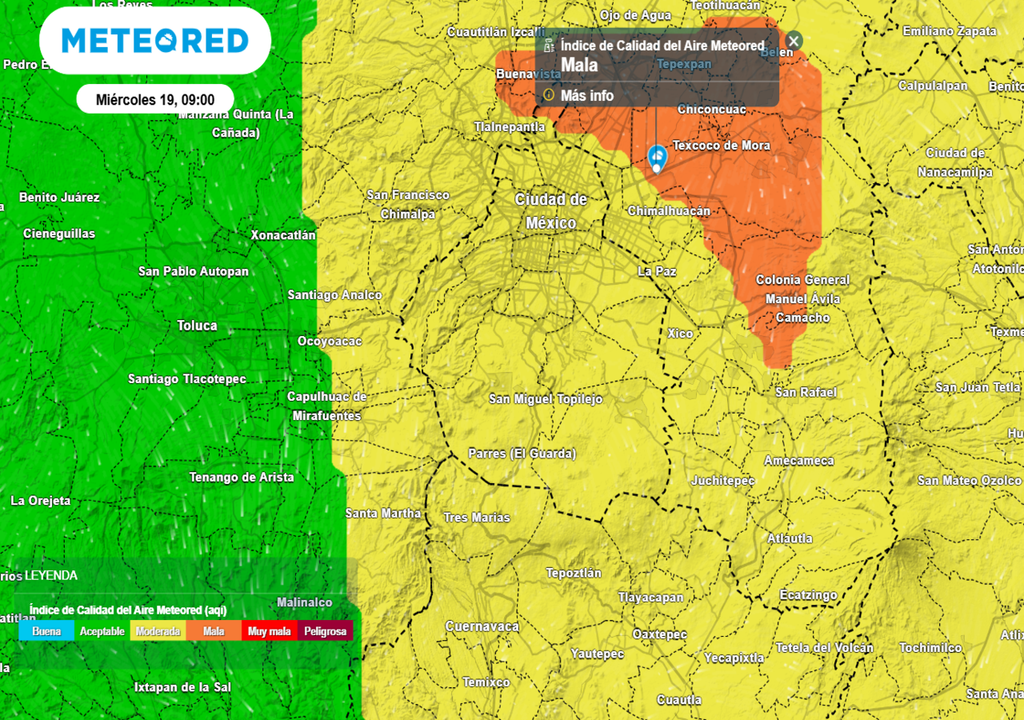The image size is (1024, 720).
Task: Click Ciudad de México label on map
Action: pyautogui.click(x=551, y=210)
